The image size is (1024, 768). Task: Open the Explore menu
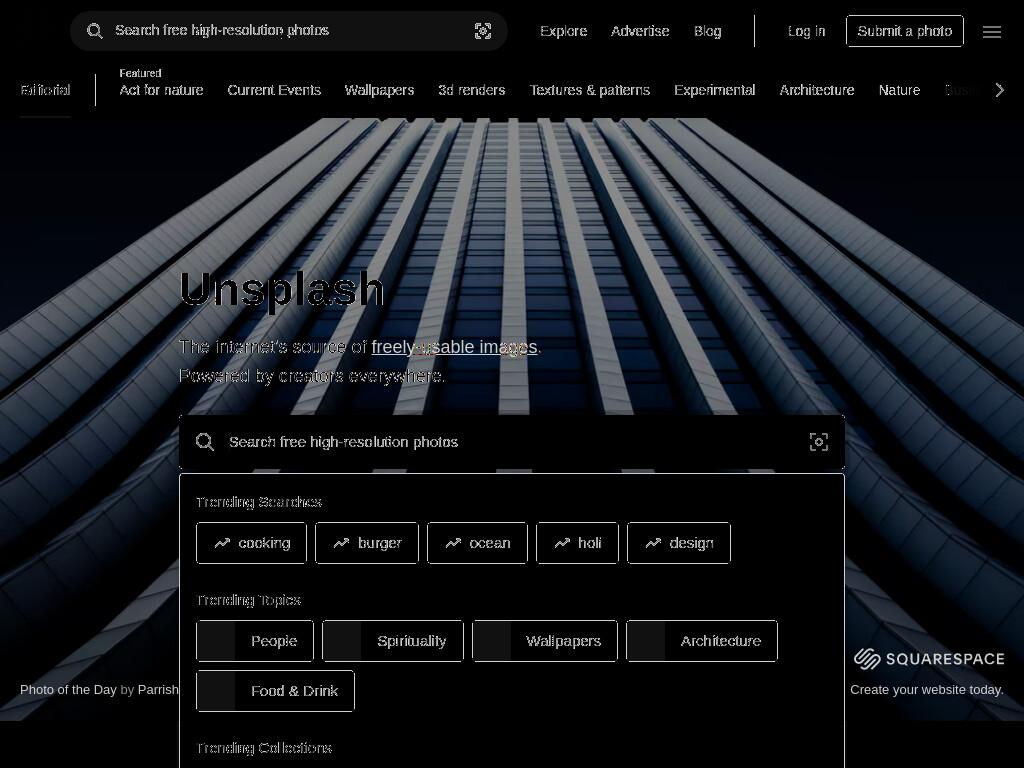pyautogui.click(x=564, y=31)
